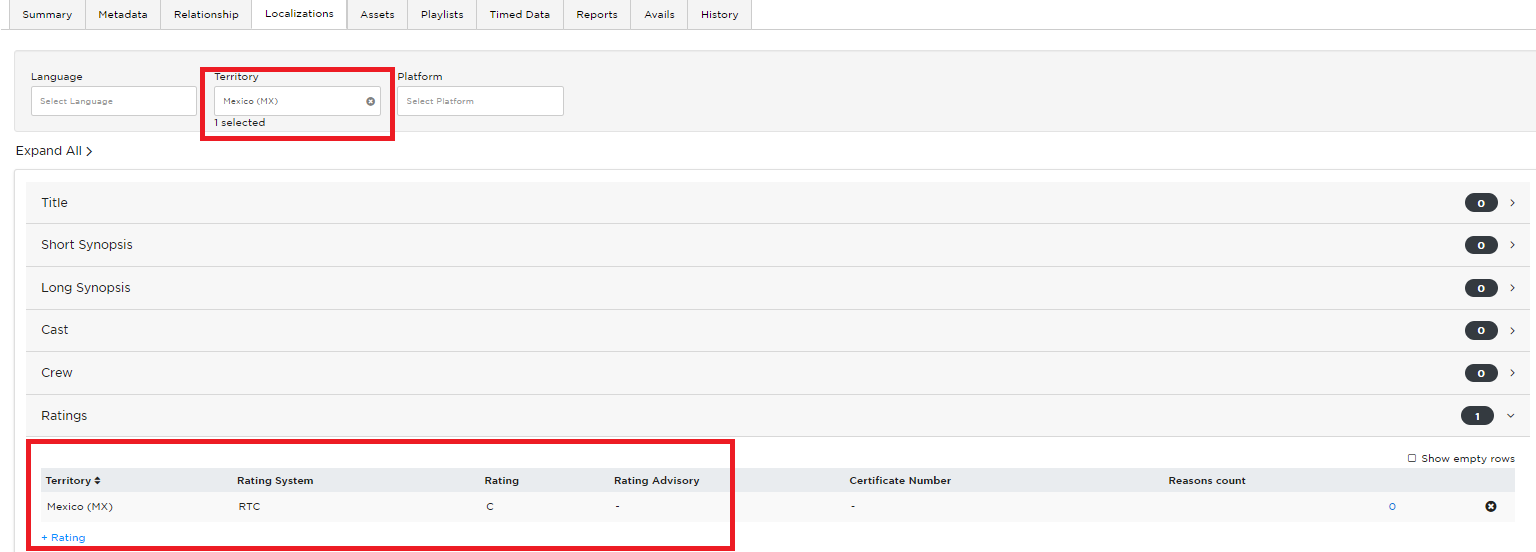The width and height of the screenshot is (1536, 552).
Task: Toggle Show empty rows checkbox
Action: 1412,458
